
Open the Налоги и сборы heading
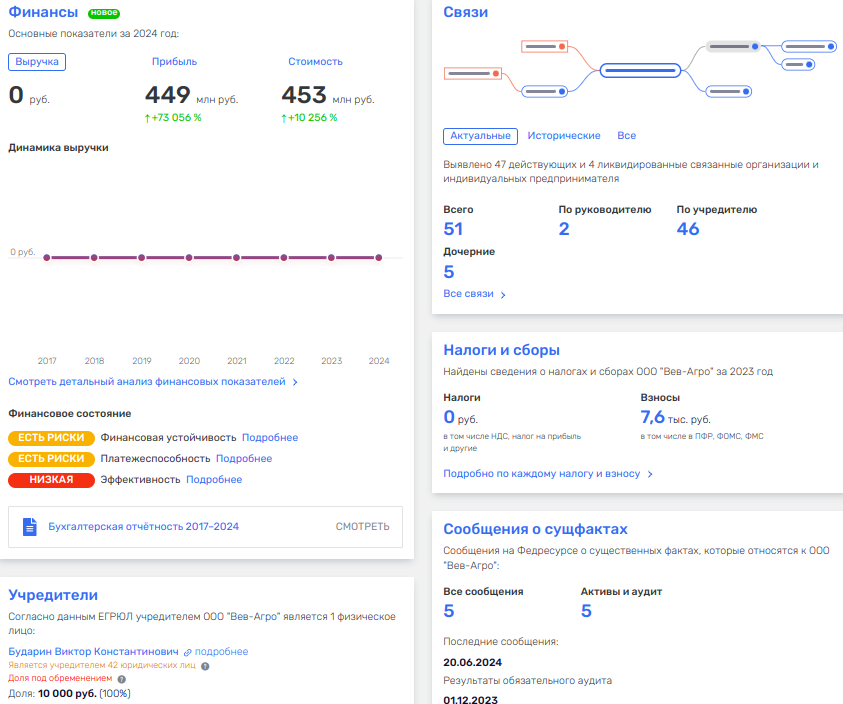(x=501, y=350)
